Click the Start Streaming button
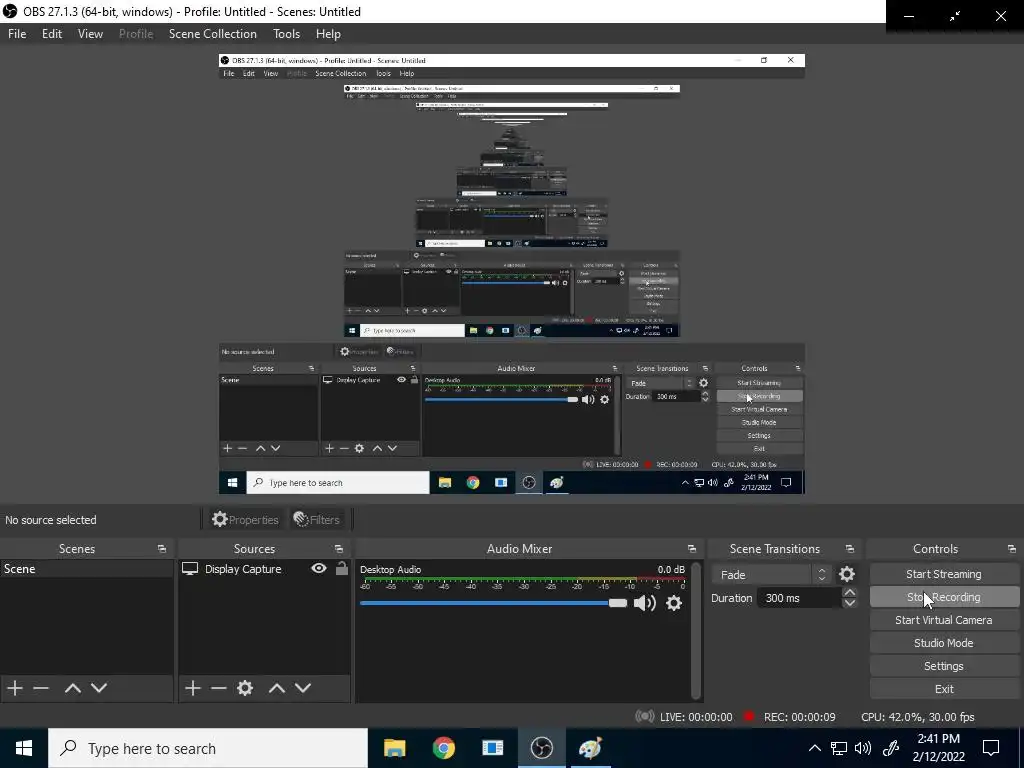The height and width of the screenshot is (768, 1024). pos(944,574)
